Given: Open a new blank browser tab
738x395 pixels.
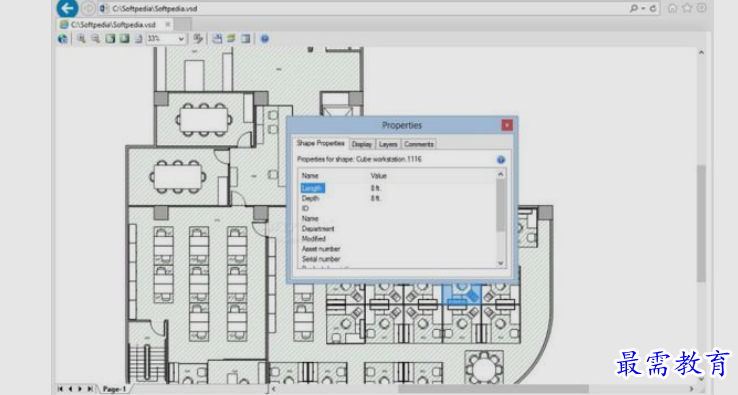Looking at the screenshot, I should pos(183,24).
